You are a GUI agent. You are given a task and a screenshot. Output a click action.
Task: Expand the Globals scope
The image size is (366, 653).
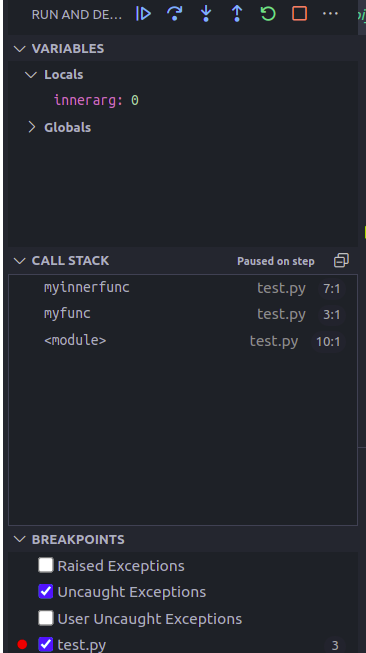(x=32, y=127)
